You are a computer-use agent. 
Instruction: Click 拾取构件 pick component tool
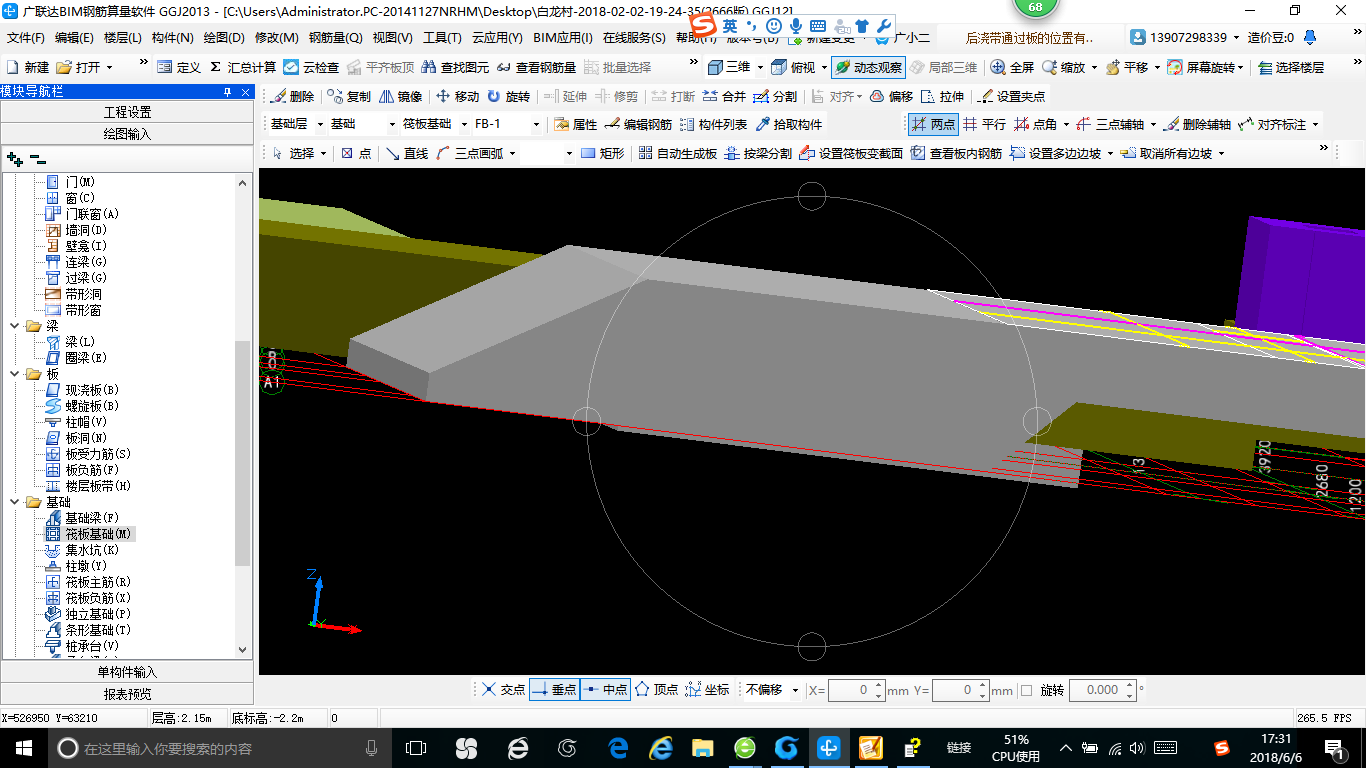click(789, 125)
